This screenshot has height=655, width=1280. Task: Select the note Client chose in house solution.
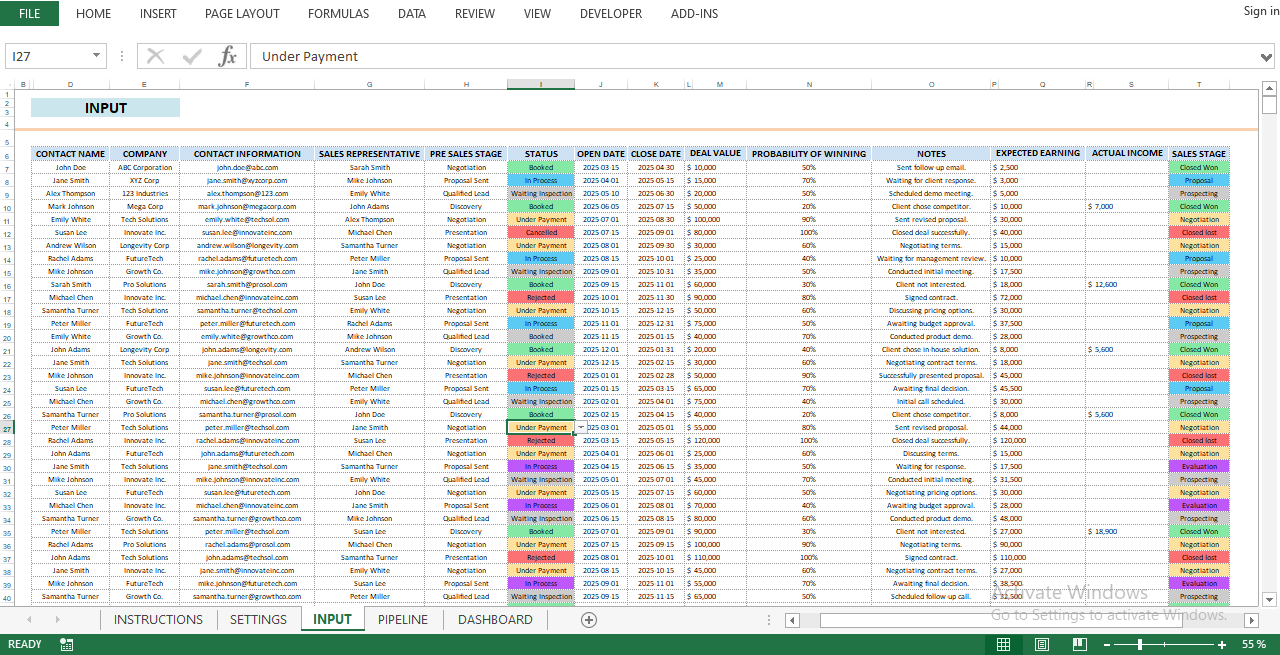pos(931,349)
